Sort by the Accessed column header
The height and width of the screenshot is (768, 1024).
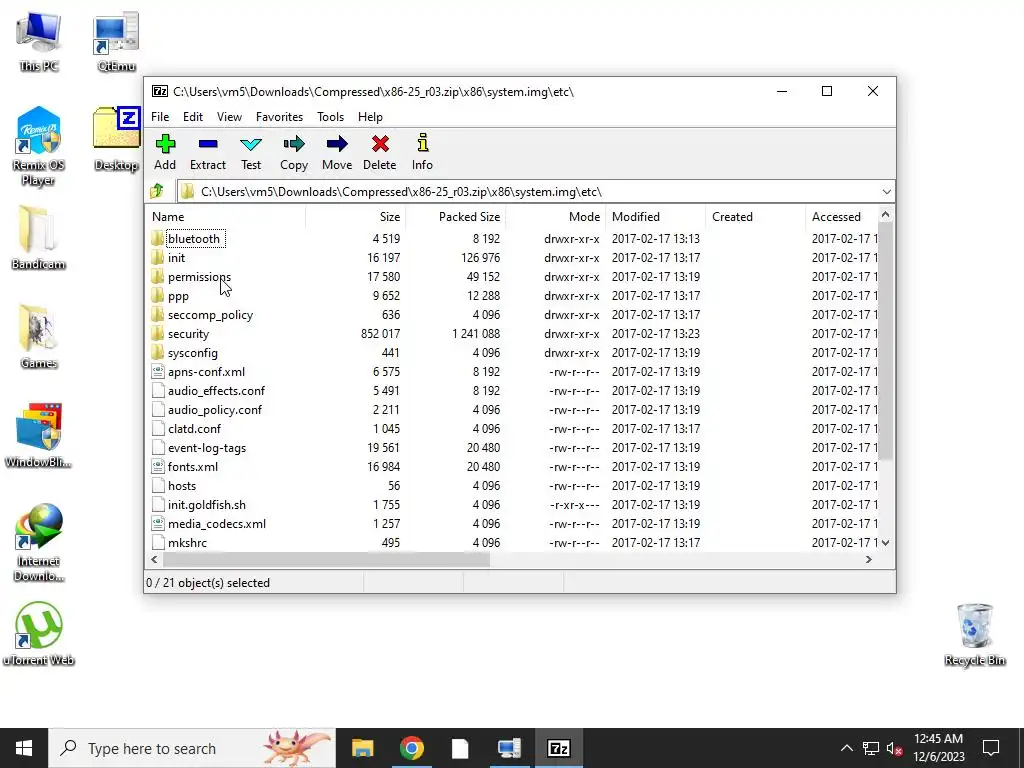842,217
